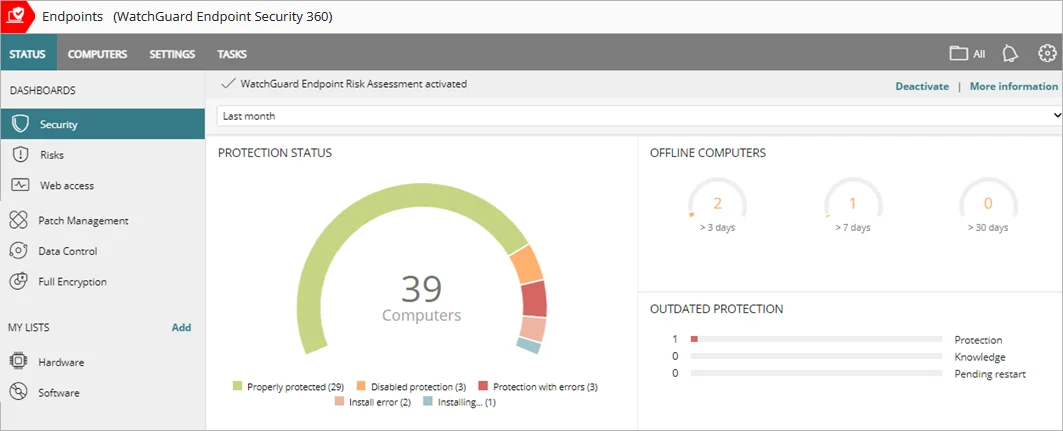Click the Protection outdated bar

[x=816, y=339]
